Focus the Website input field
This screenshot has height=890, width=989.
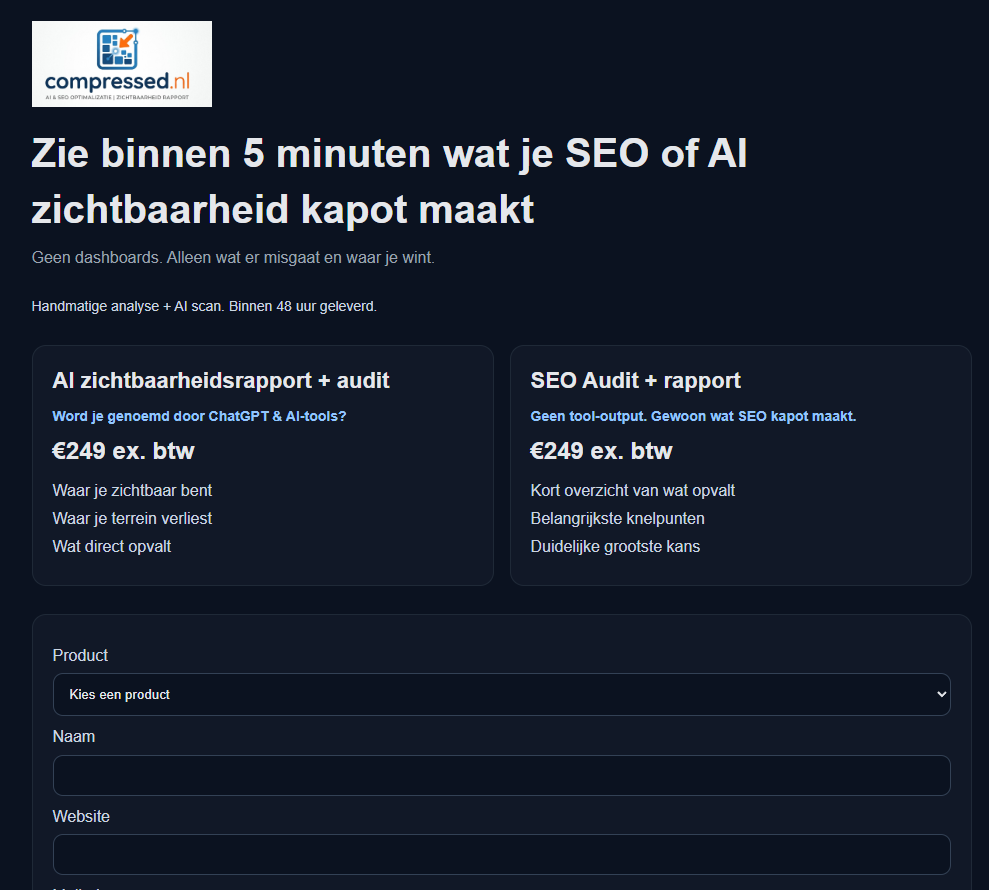click(x=501, y=855)
